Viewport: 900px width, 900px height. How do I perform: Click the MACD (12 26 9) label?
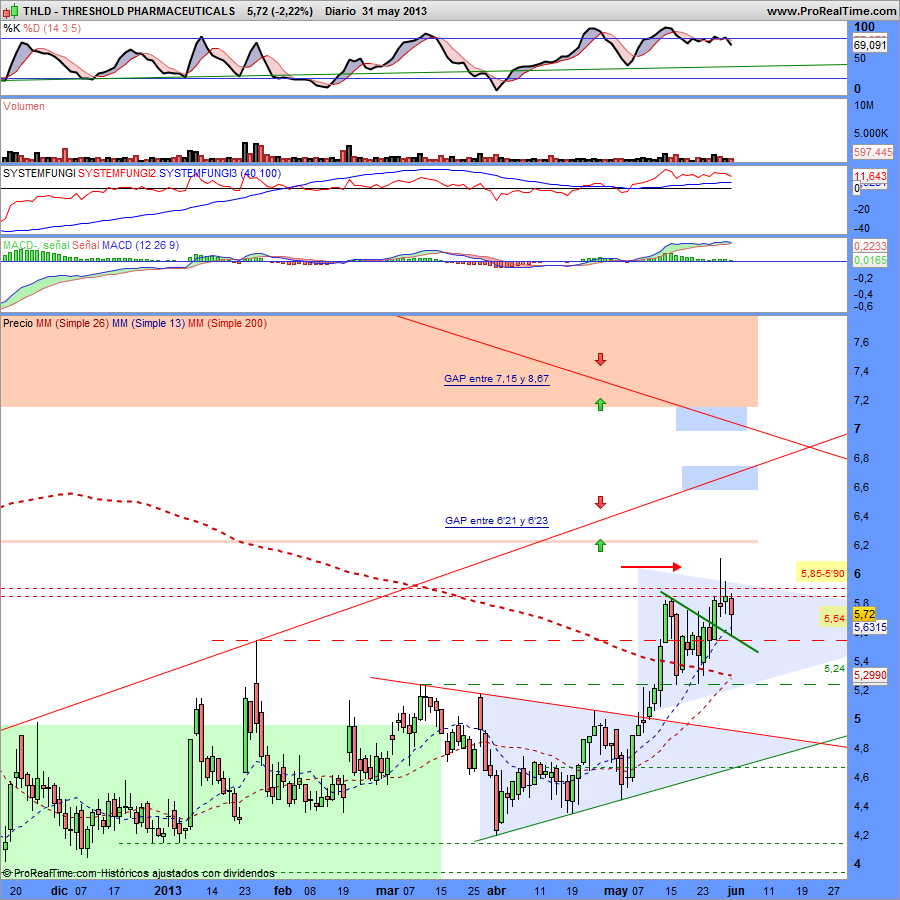[x=140, y=245]
